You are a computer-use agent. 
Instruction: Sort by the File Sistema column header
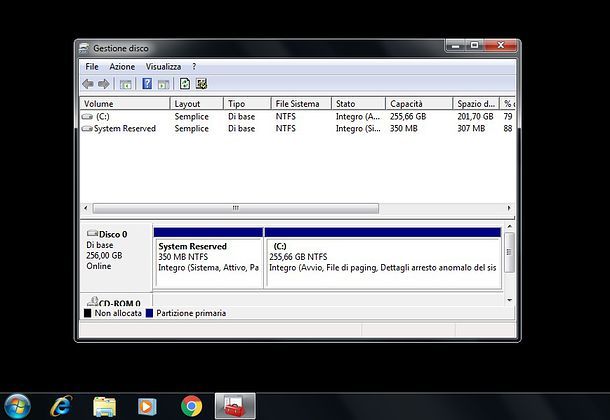point(301,104)
